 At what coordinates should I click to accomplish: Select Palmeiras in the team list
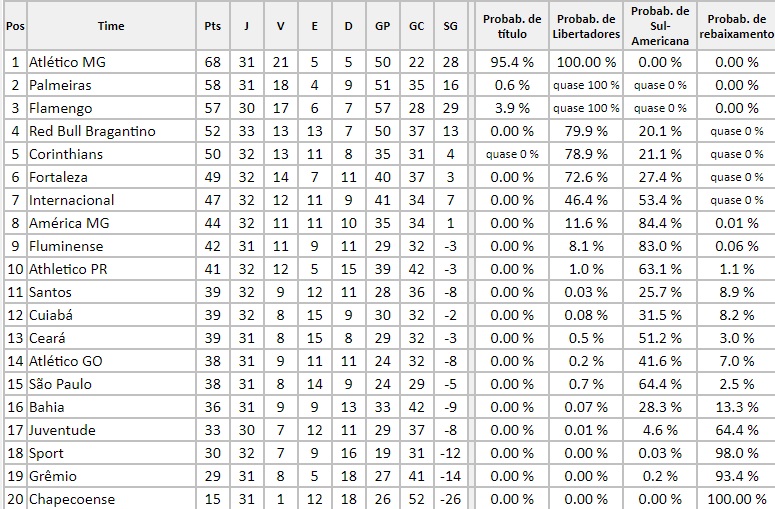[x=60, y=85]
